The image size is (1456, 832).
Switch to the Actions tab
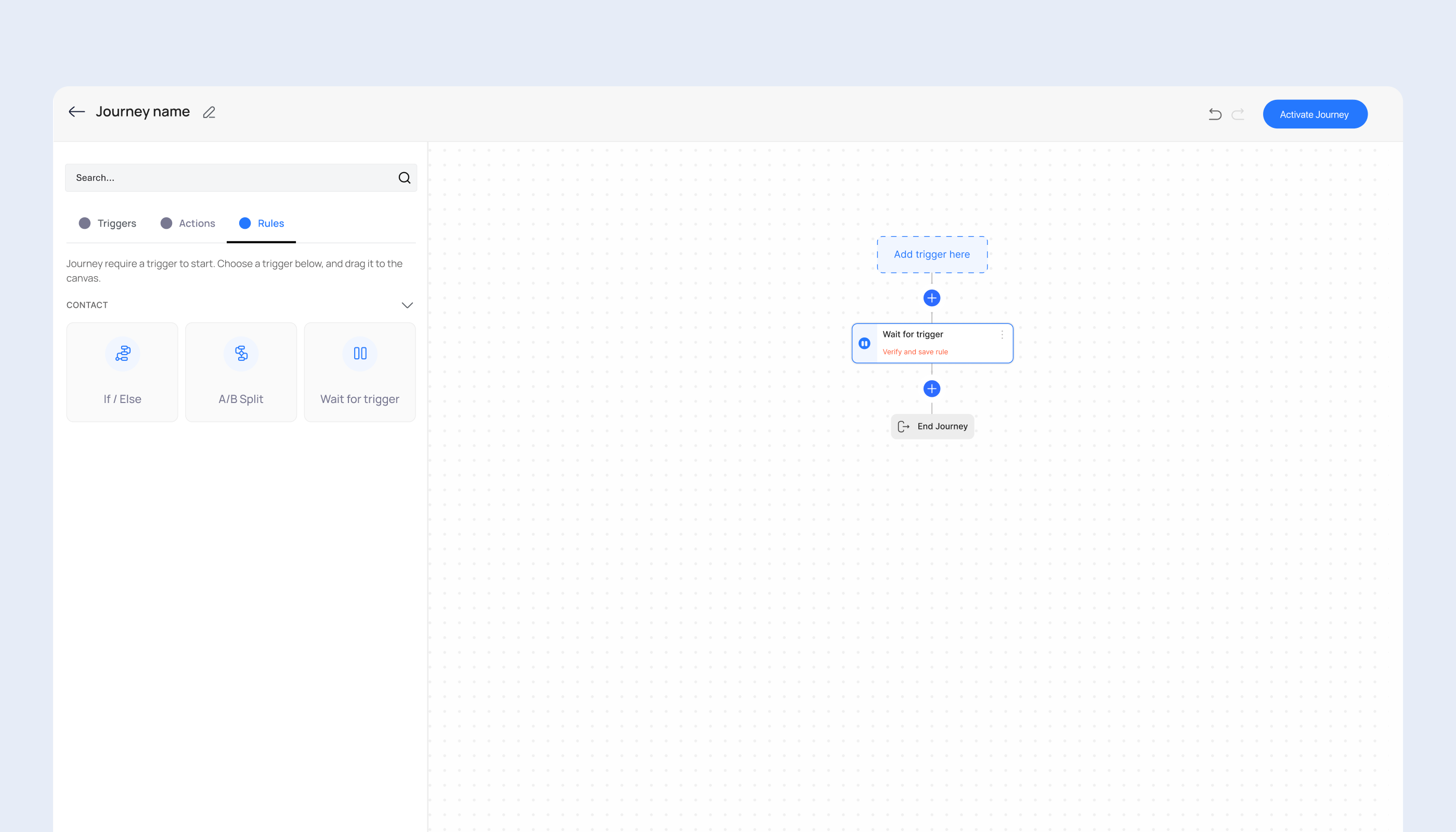[x=187, y=224]
